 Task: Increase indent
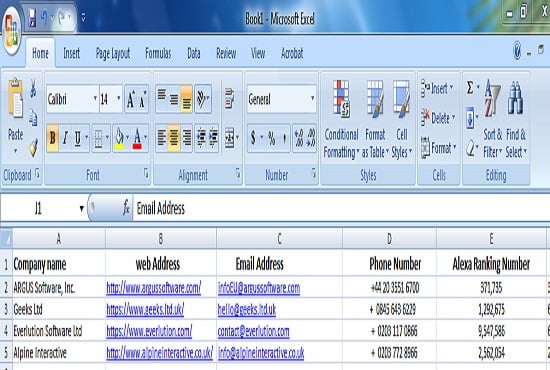(213, 138)
